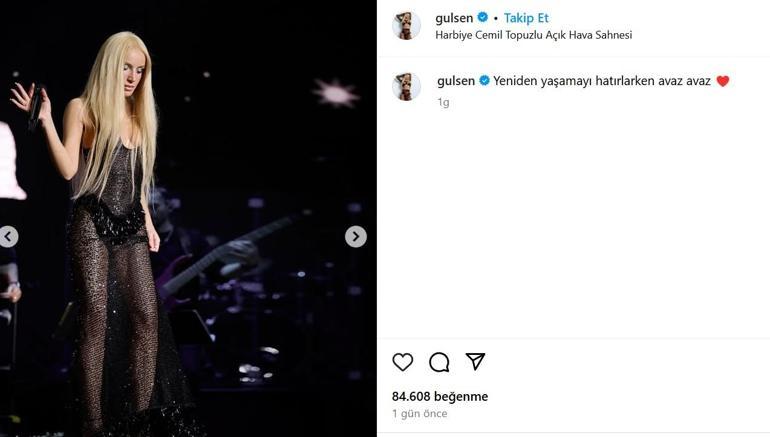Open comments using the speech bubble icon
770x437 pixels.
pos(439,362)
